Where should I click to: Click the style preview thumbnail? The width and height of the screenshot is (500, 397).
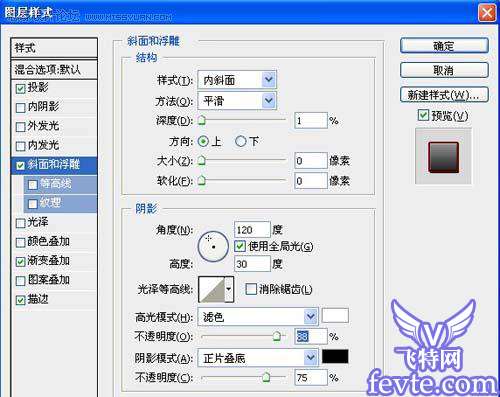tap(444, 157)
